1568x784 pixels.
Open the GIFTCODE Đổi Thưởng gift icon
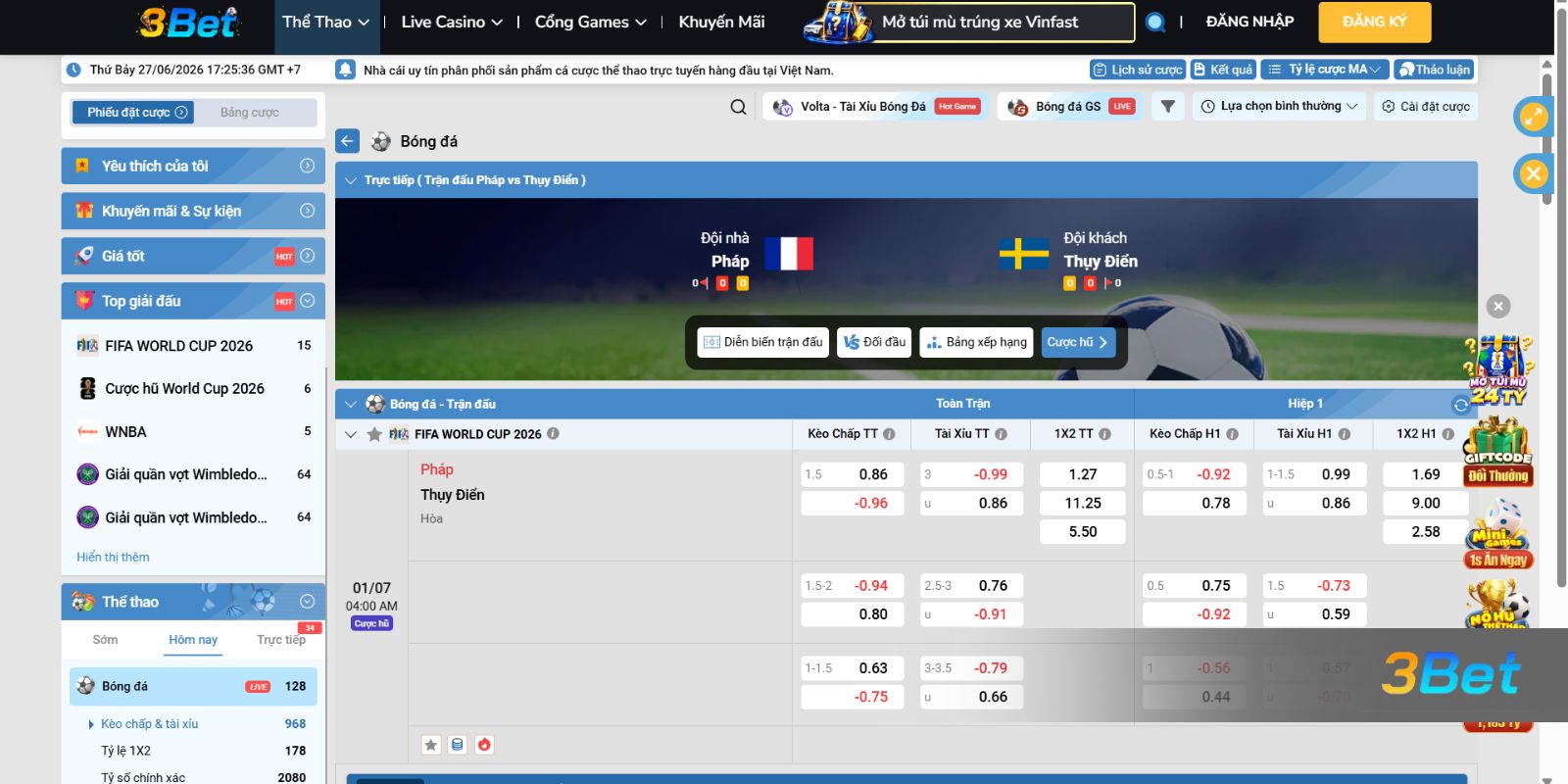(x=1497, y=453)
